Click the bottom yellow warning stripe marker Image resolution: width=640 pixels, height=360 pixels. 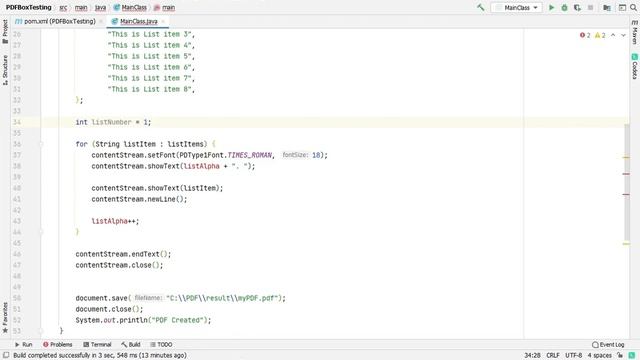pyautogui.click(x=626, y=244)
